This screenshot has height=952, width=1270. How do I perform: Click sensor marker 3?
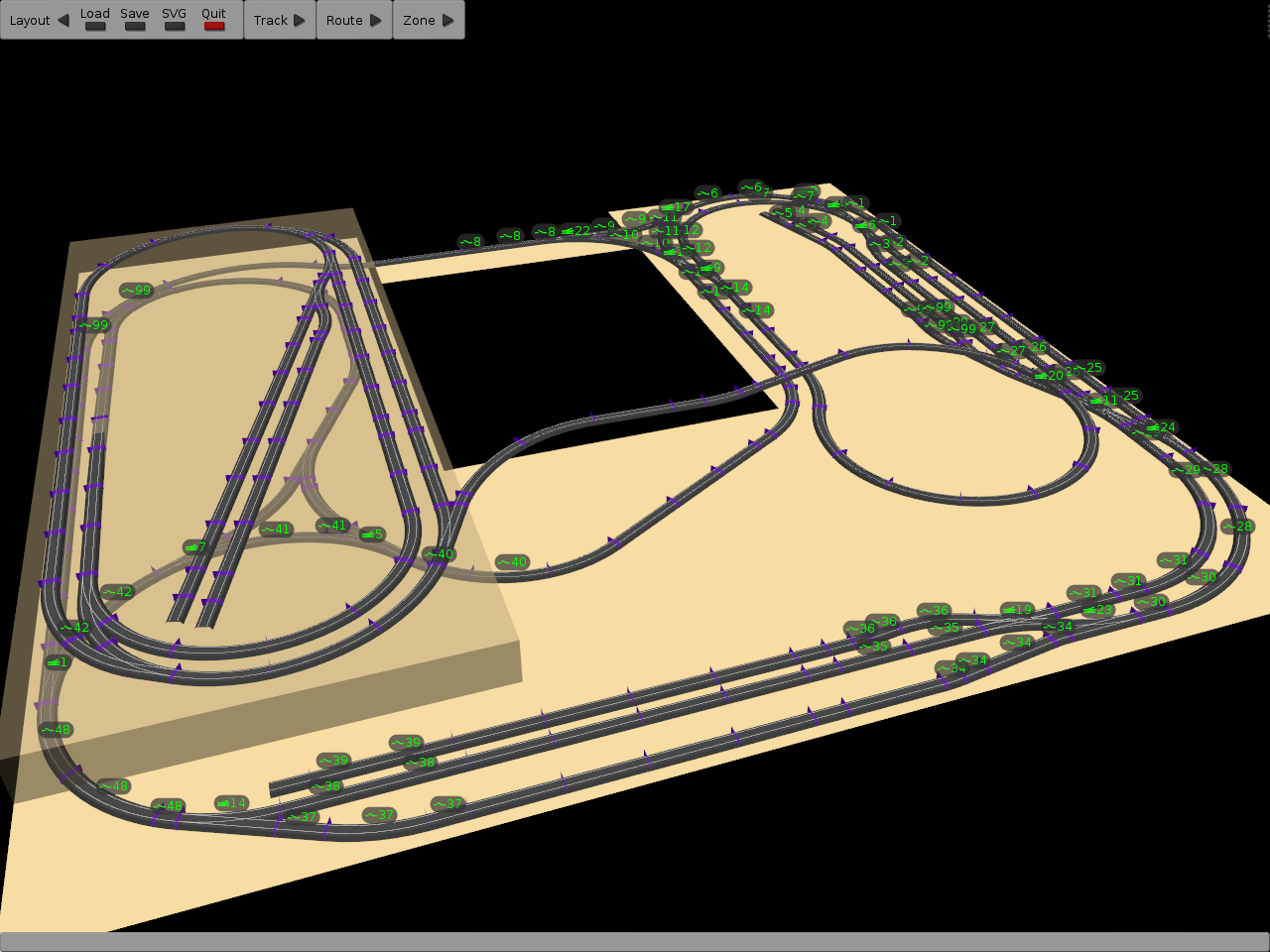(x=879, y=244)
